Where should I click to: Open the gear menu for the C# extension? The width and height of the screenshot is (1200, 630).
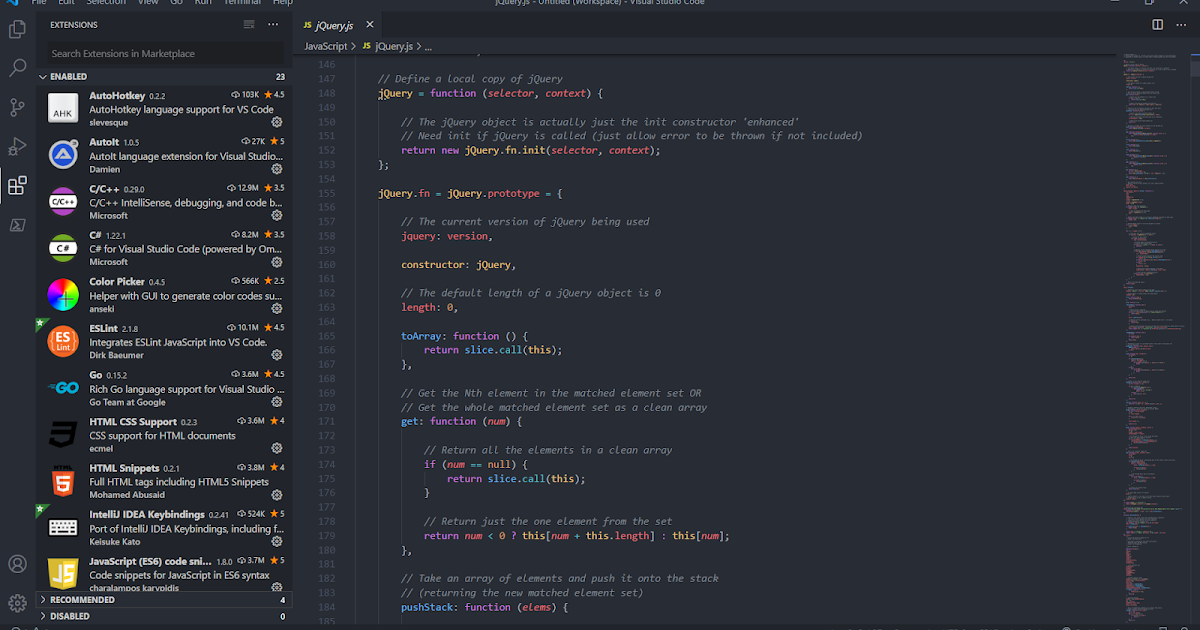pos(277,262)
